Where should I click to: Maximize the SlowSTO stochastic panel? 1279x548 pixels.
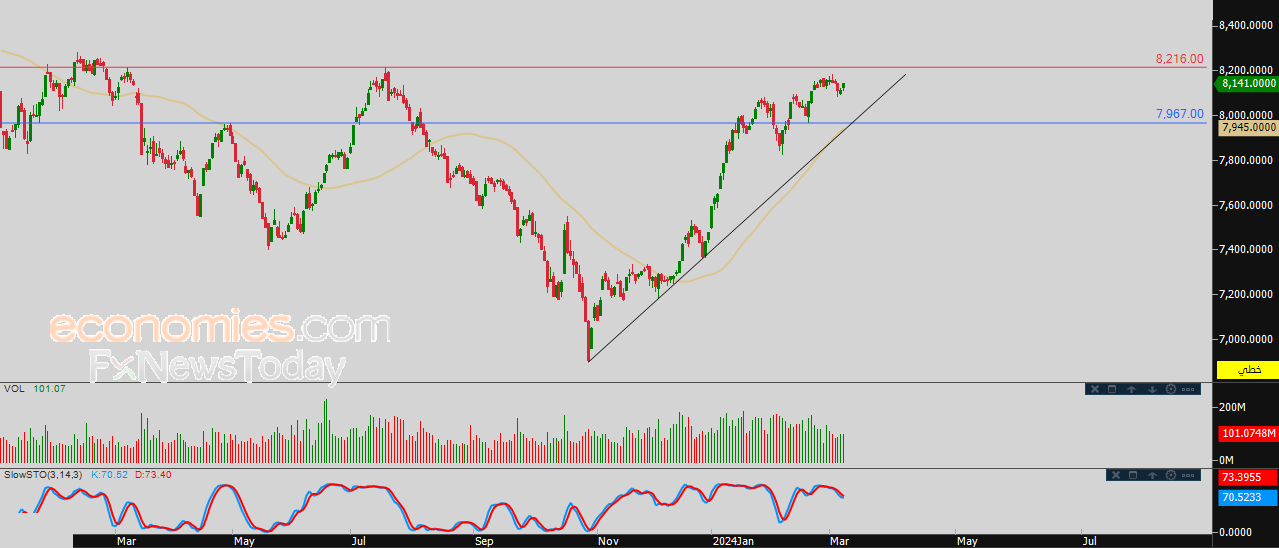[1133, 475]
